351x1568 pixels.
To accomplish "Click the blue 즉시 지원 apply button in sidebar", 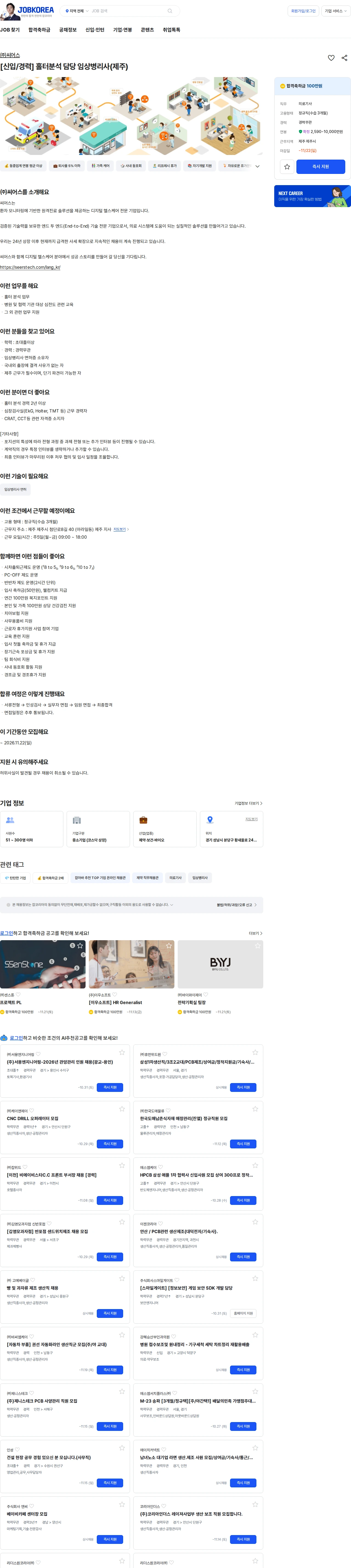I will (321, 166).
